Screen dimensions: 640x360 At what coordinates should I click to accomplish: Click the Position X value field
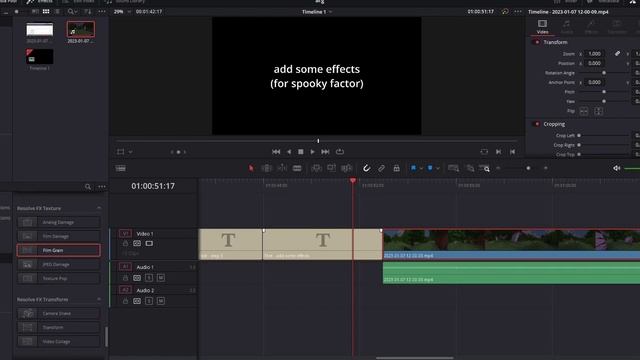point(594,63)
